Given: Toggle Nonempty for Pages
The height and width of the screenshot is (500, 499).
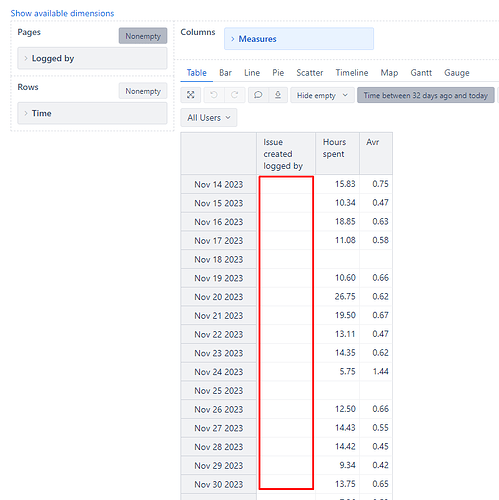Looking at the screenshot, I should pos(143,36).
